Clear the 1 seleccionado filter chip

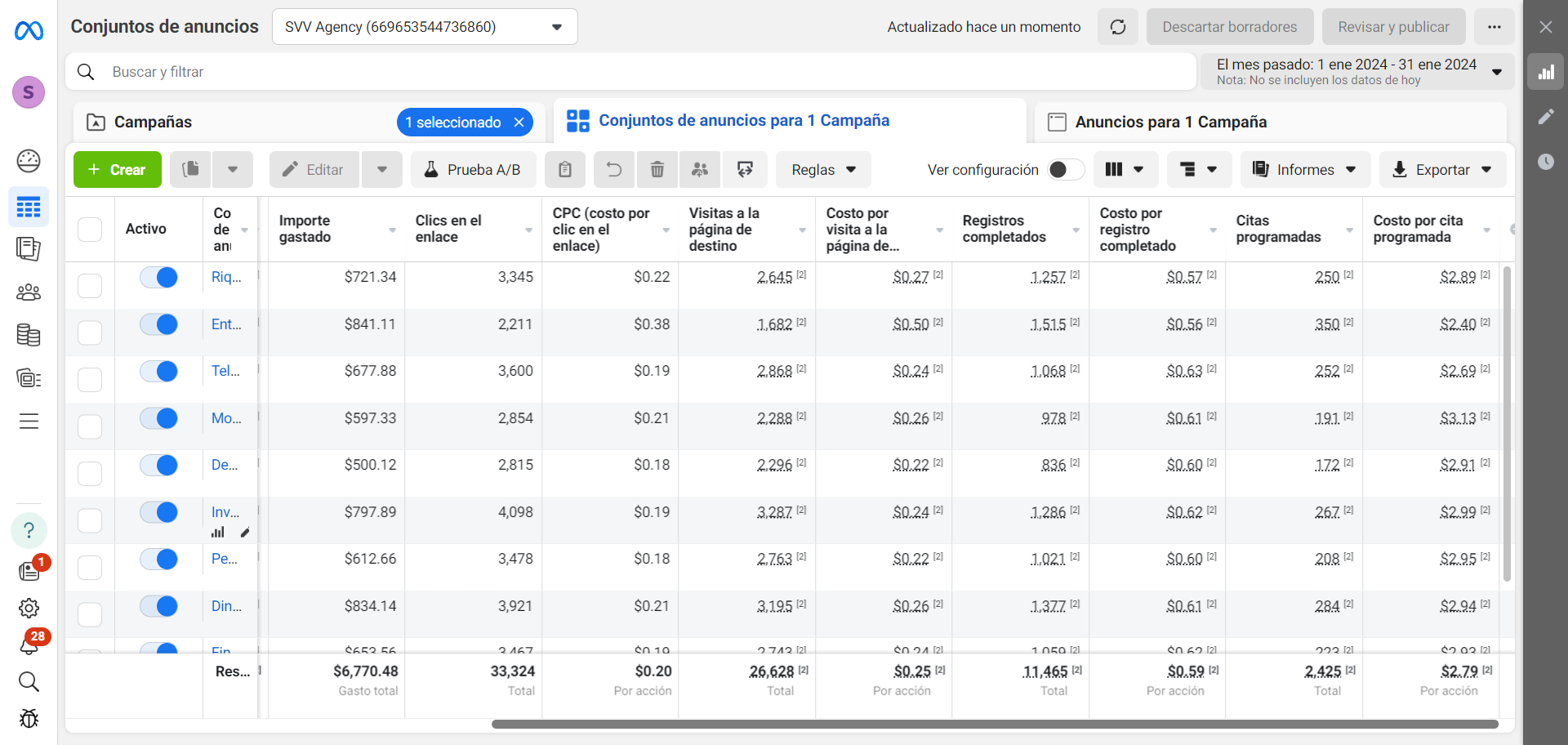[519, 123]
